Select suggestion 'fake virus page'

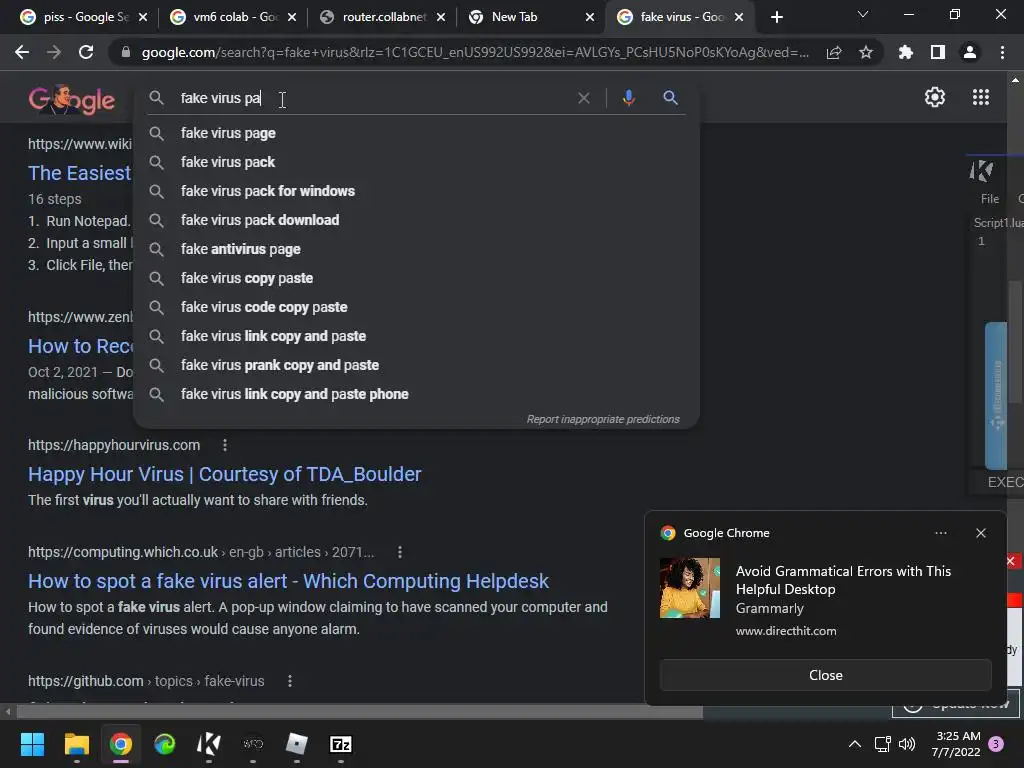coord(417,133)
